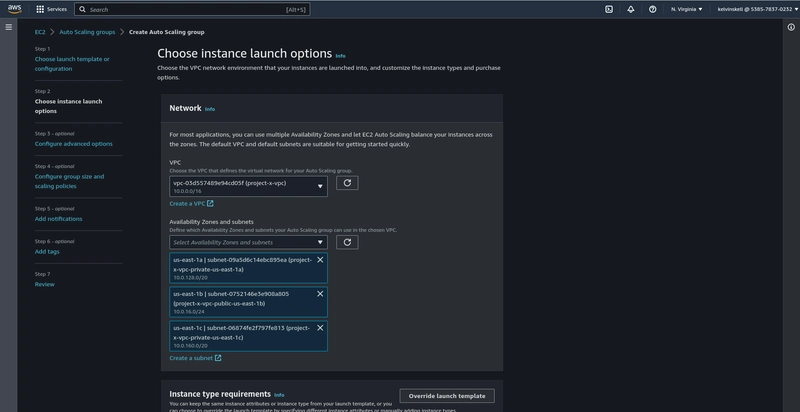This screenshot has width=800, height=412.
Task: Open Step 6 Add tags
Action: tap(47, 251)
